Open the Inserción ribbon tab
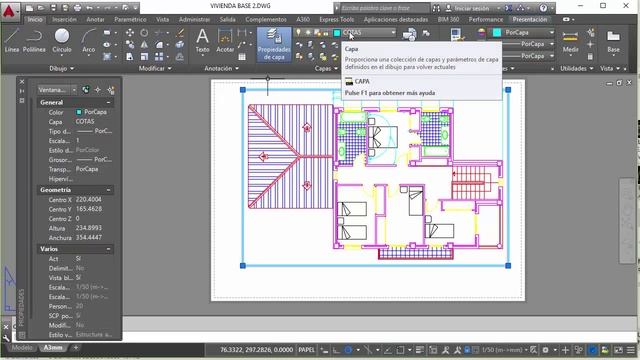 click(64, 20)
